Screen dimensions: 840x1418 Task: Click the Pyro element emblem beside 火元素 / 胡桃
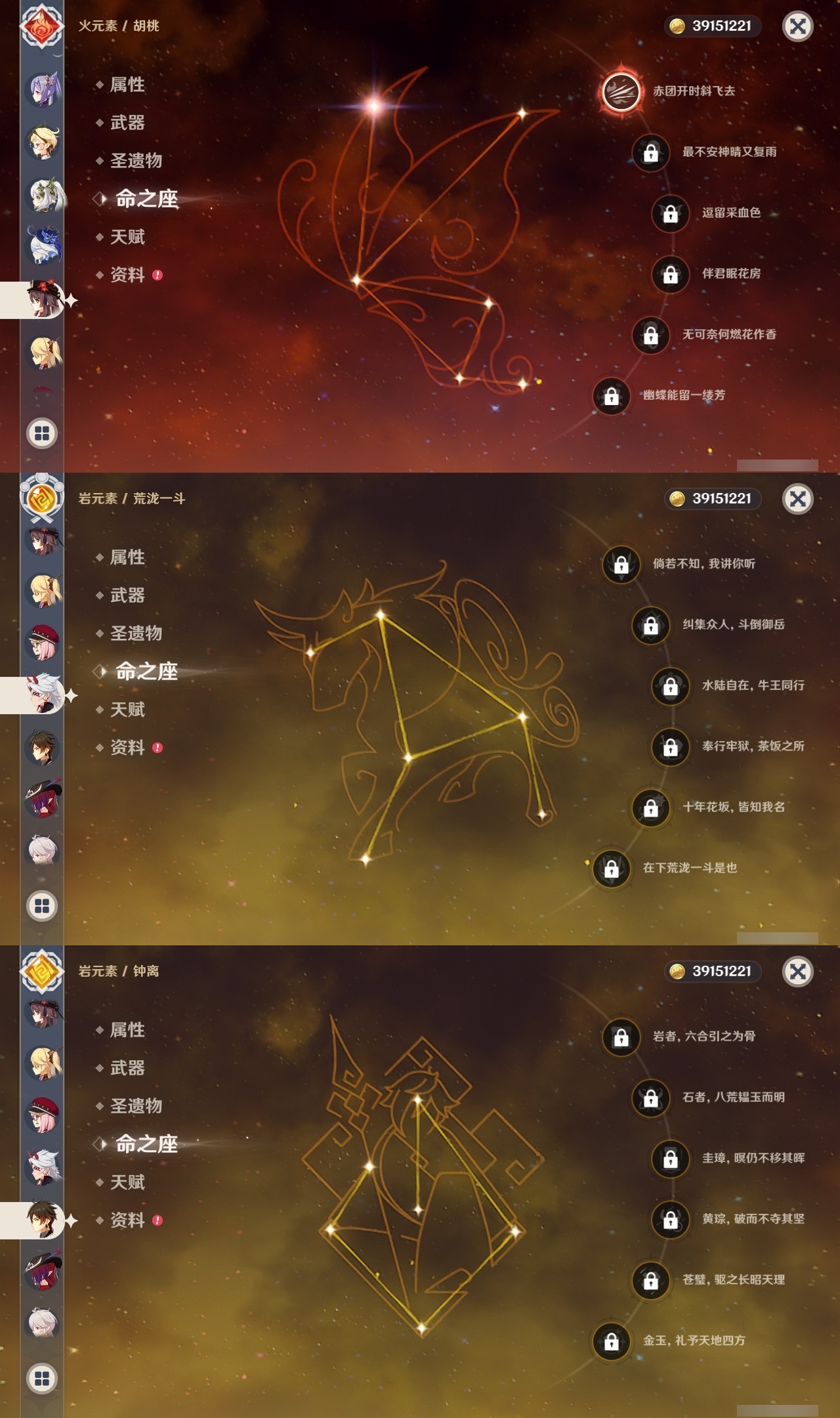click(x=41, y=26)
